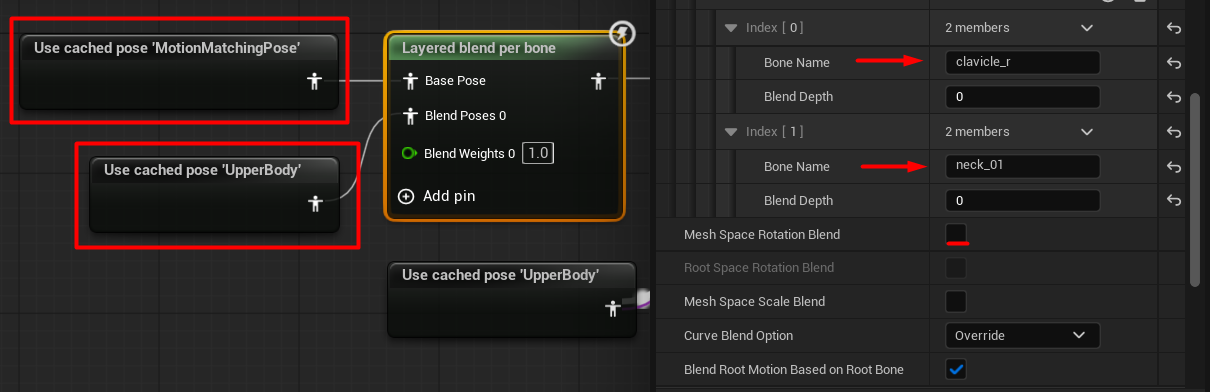Click output pose pin of boxed UpperBody node
The height and width of the screenshot is (392, 1210).
[316, 203]
